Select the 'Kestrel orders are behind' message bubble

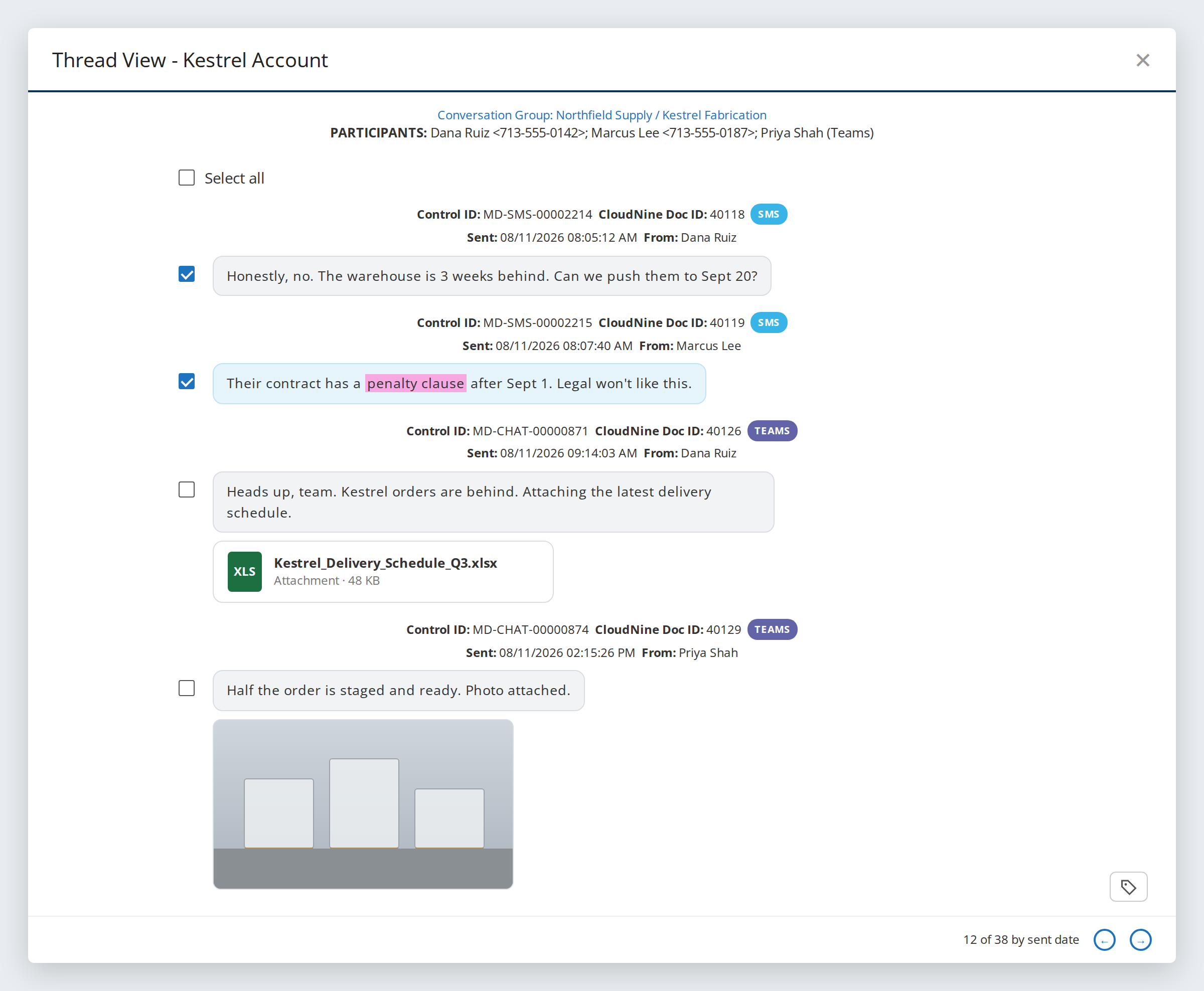[493, 502]
